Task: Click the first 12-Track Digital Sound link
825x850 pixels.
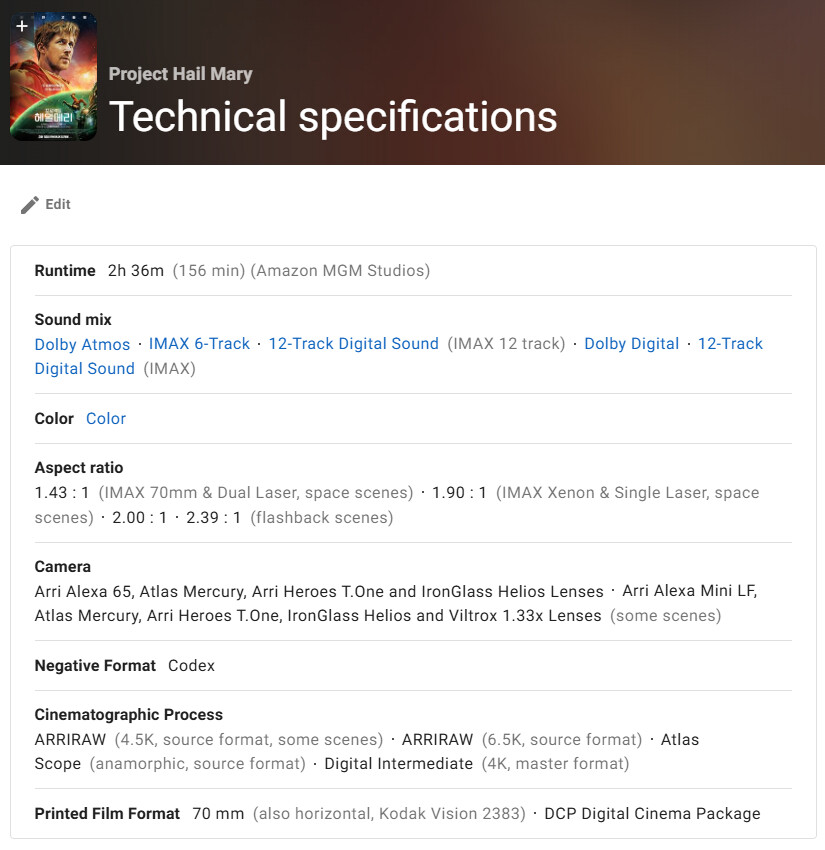Action: [x=353, y=344]
